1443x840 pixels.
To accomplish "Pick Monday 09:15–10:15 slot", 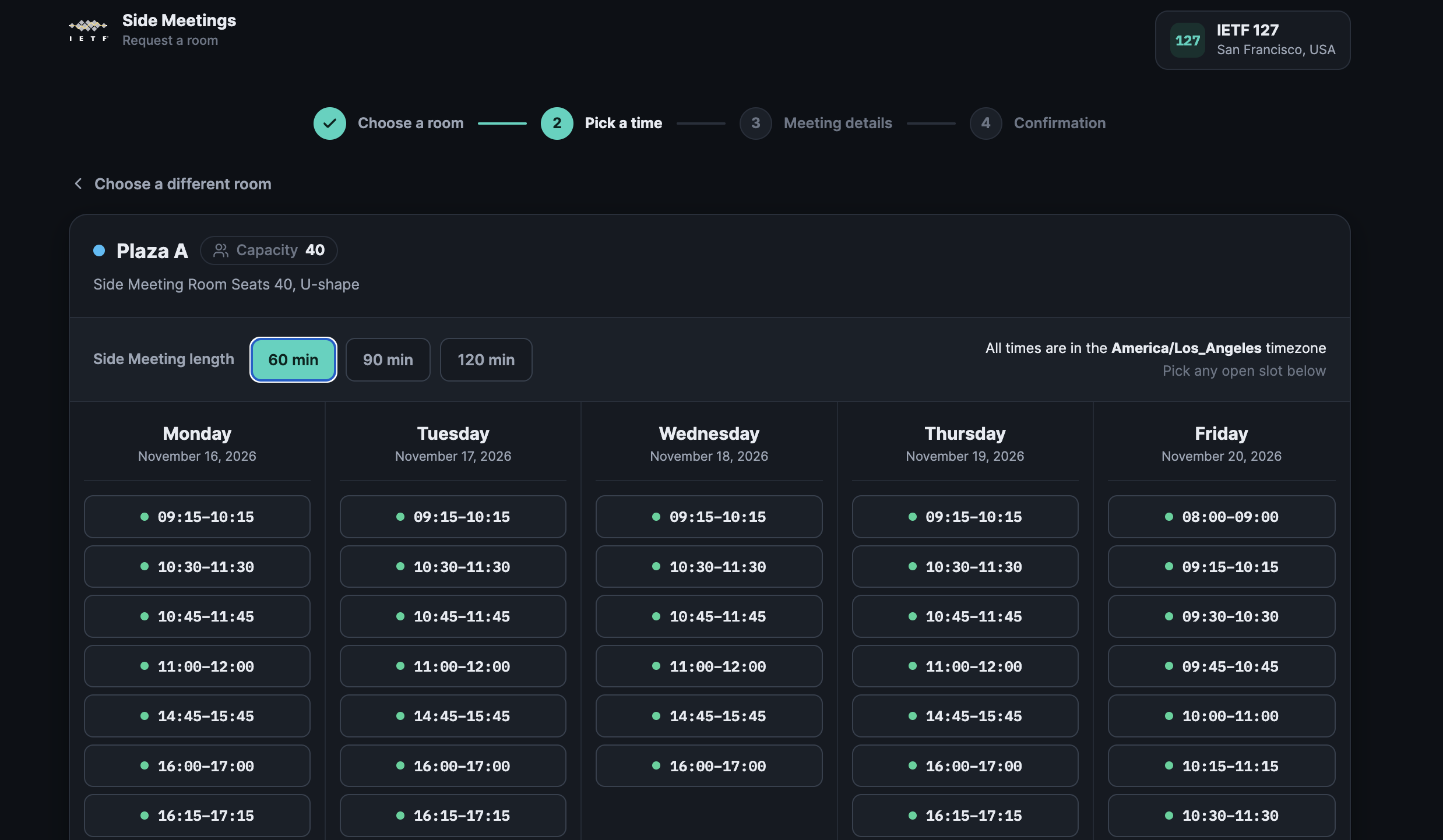I will (197, 517).
